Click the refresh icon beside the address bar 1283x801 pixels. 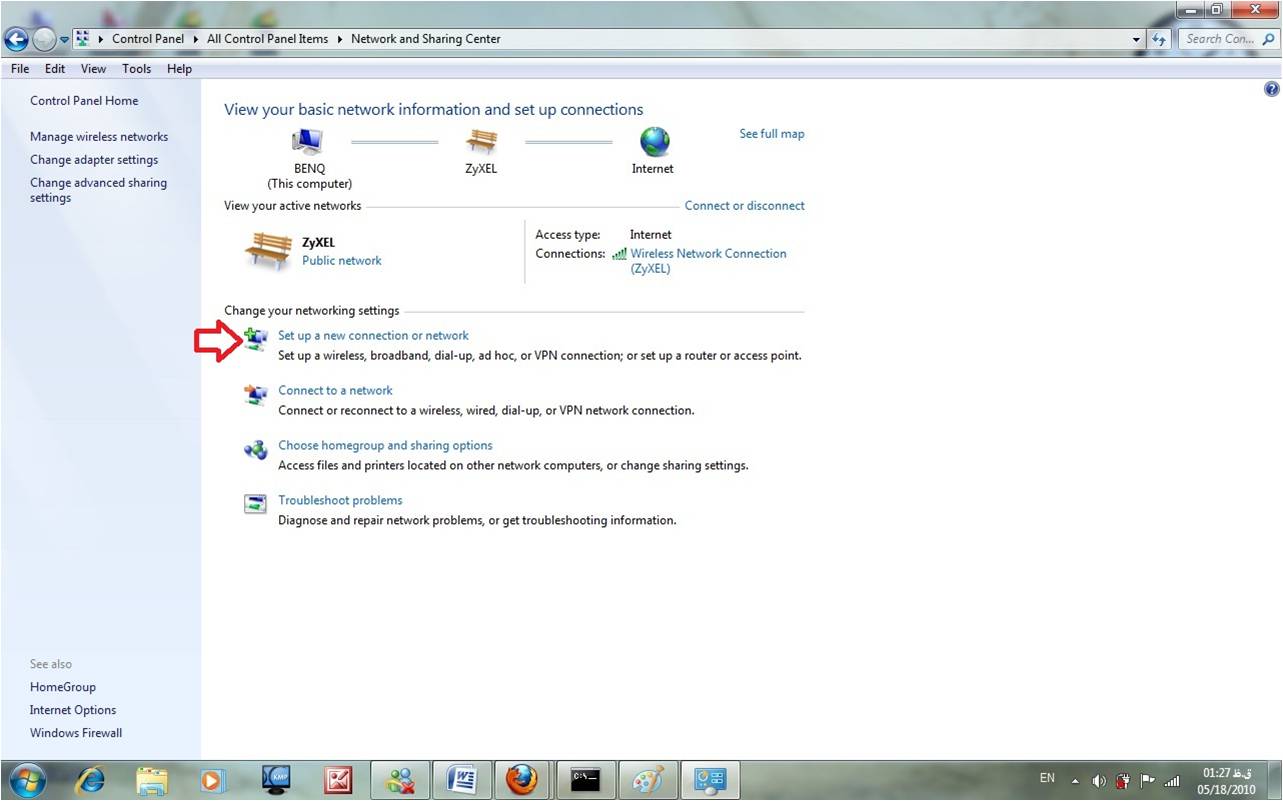[x=1160, y=39]
